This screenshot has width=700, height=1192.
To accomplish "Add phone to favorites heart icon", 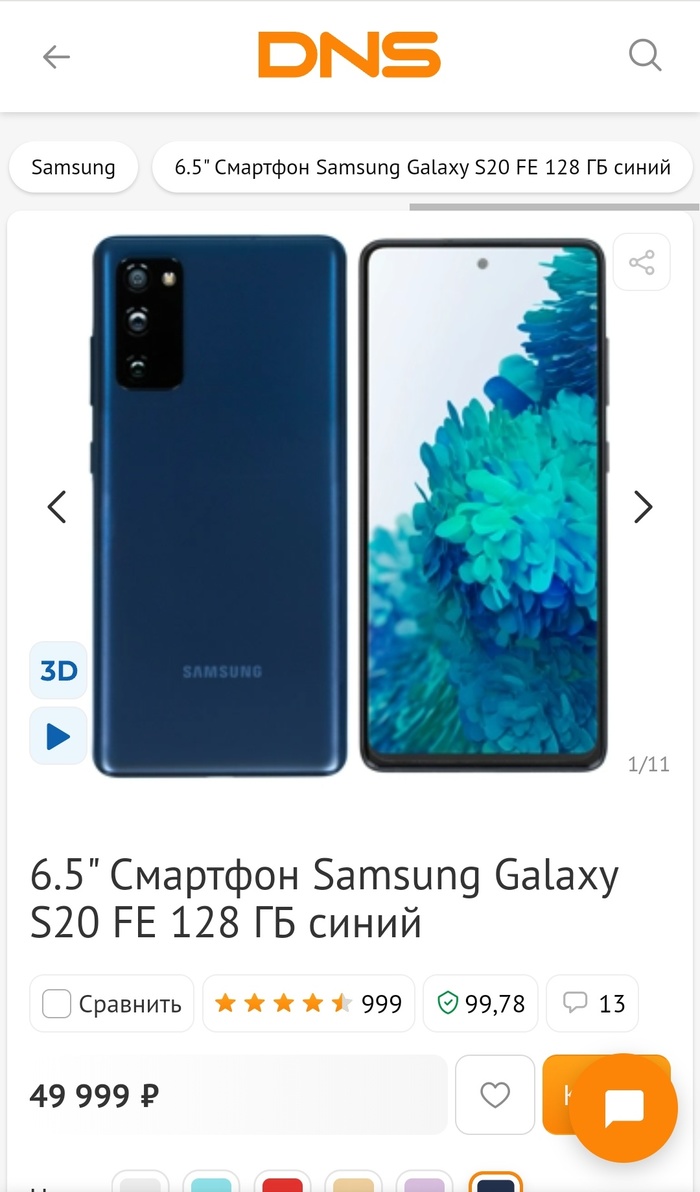I will coord(495,1095).
